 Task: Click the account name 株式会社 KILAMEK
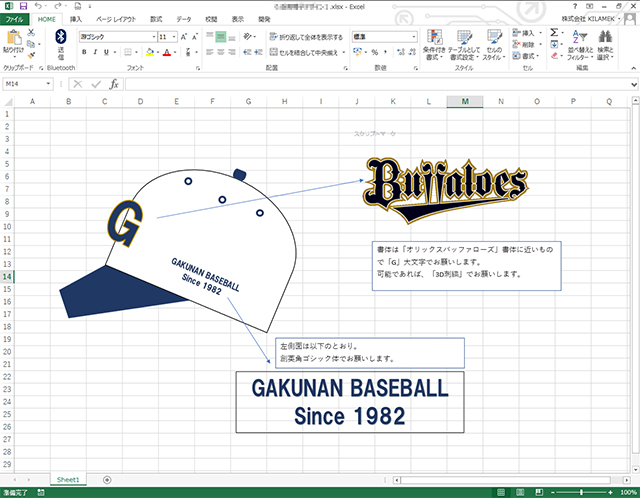click(x=588, y=19)
